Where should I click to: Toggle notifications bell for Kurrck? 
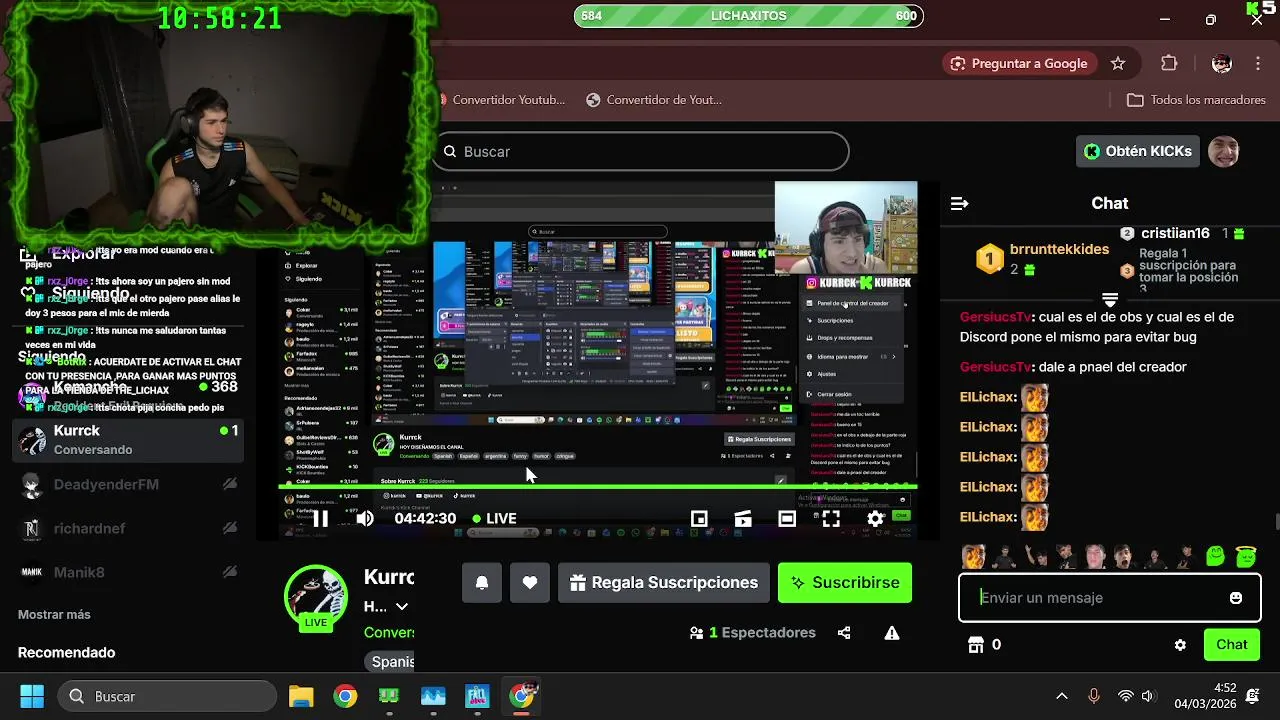tap(482, 583)
